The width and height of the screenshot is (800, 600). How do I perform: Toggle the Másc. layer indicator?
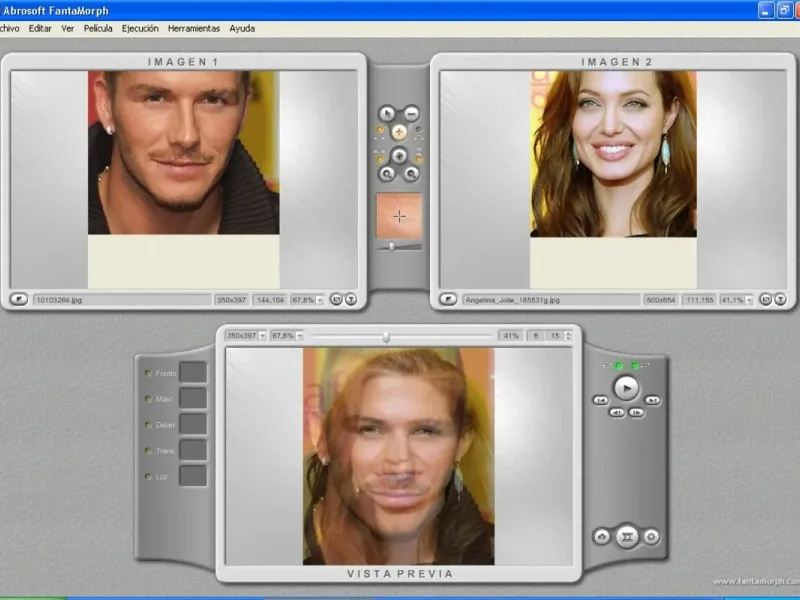148,399
